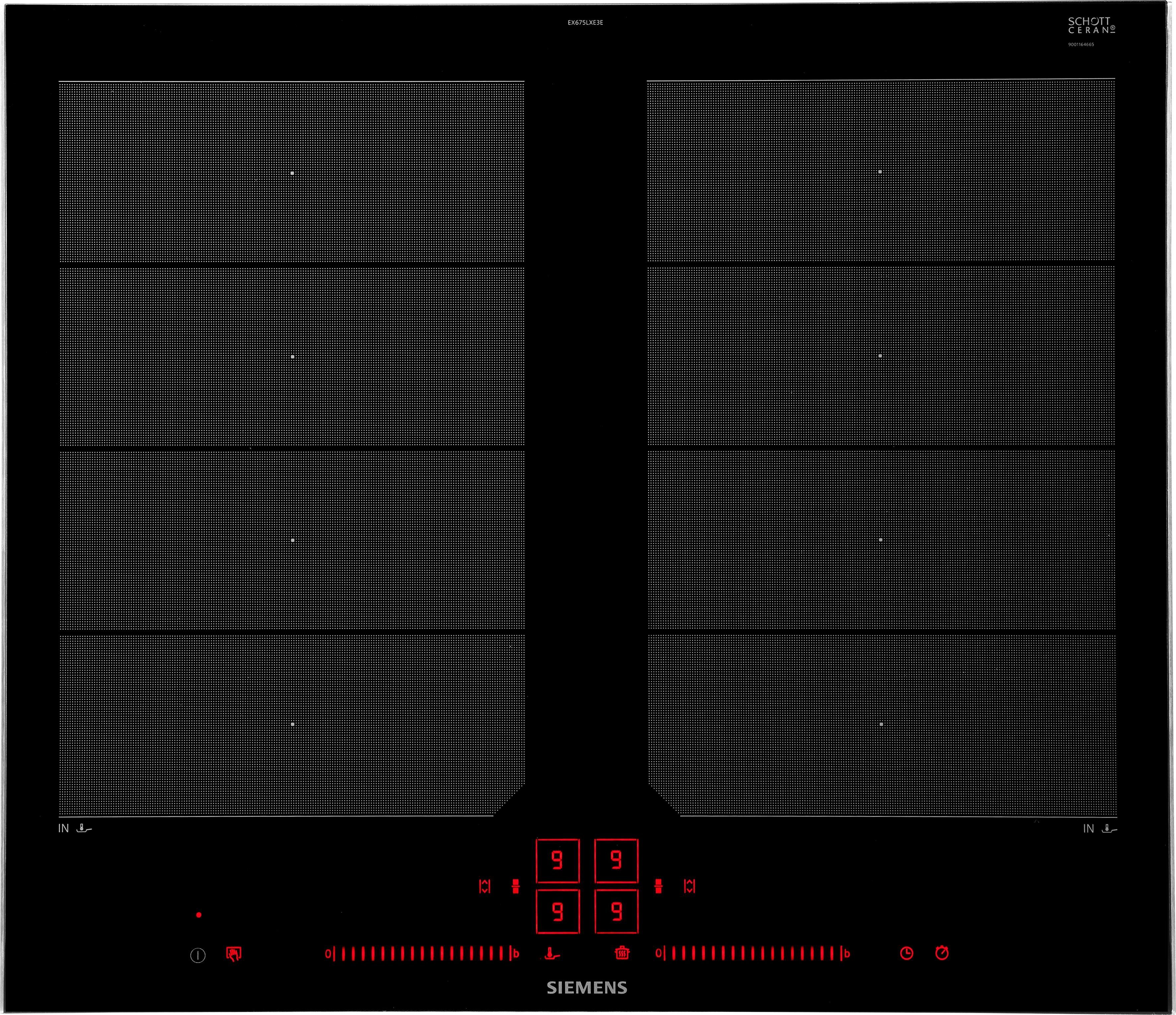Tap left flexZone combine icon

[515, 886]
